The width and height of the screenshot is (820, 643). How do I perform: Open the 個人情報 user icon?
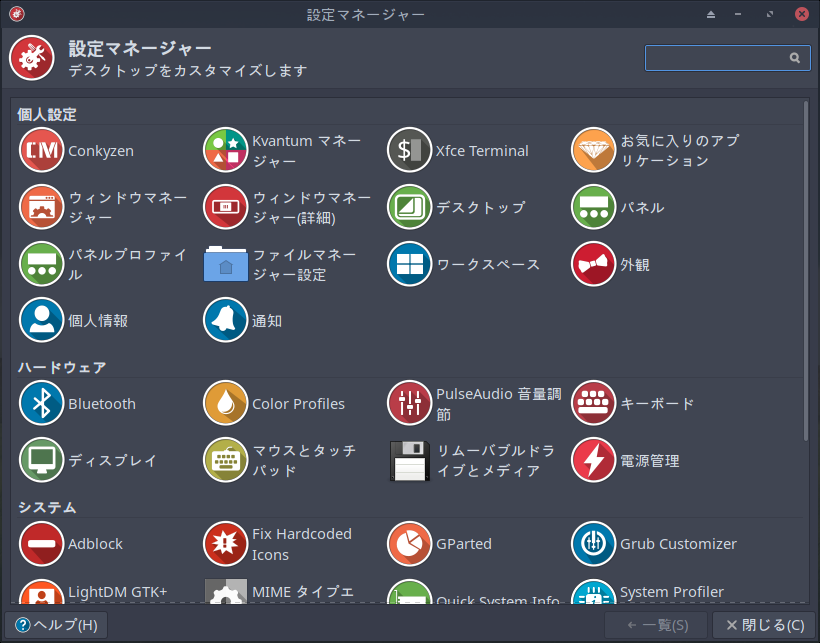click(x=41, y=320)
